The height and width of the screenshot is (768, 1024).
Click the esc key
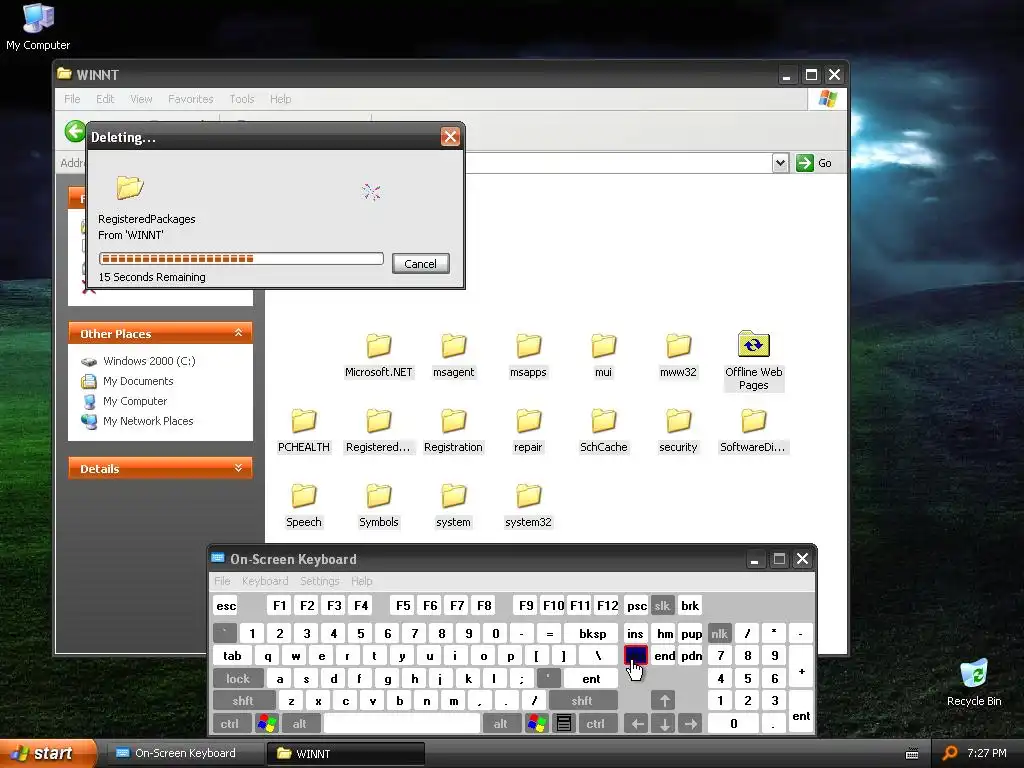coord(226,605)
